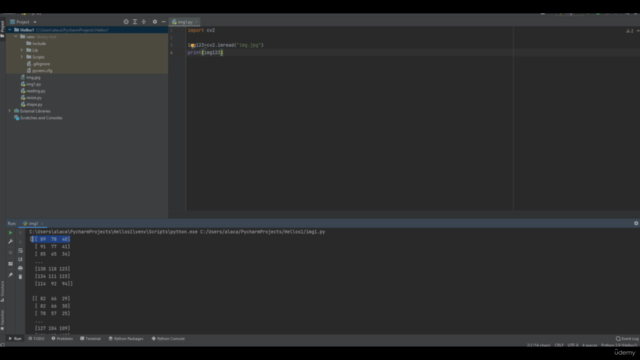Open Run panel settings gear icon

(x=636, y=223)
